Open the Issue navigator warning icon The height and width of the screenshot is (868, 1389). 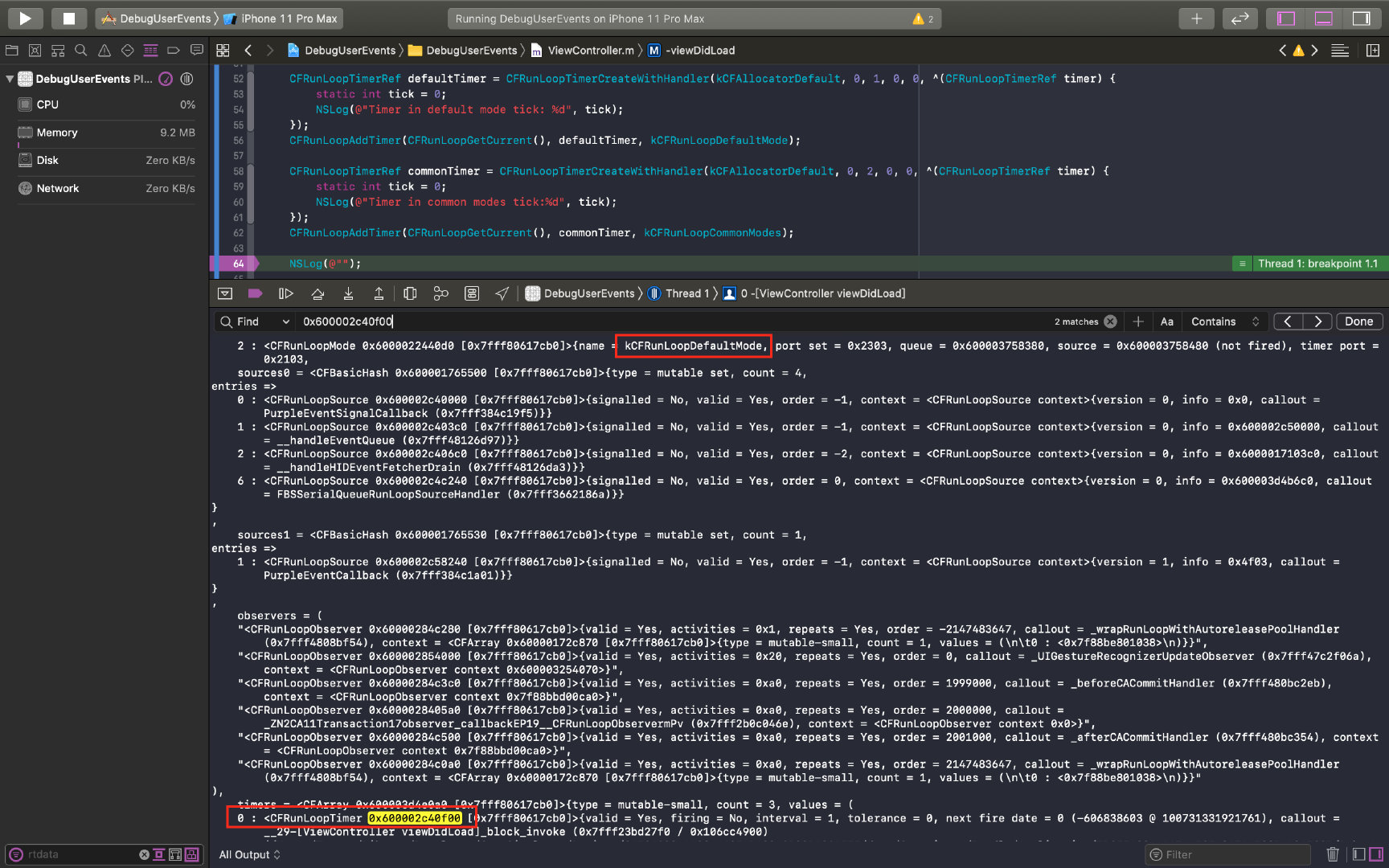coord(104,51)
